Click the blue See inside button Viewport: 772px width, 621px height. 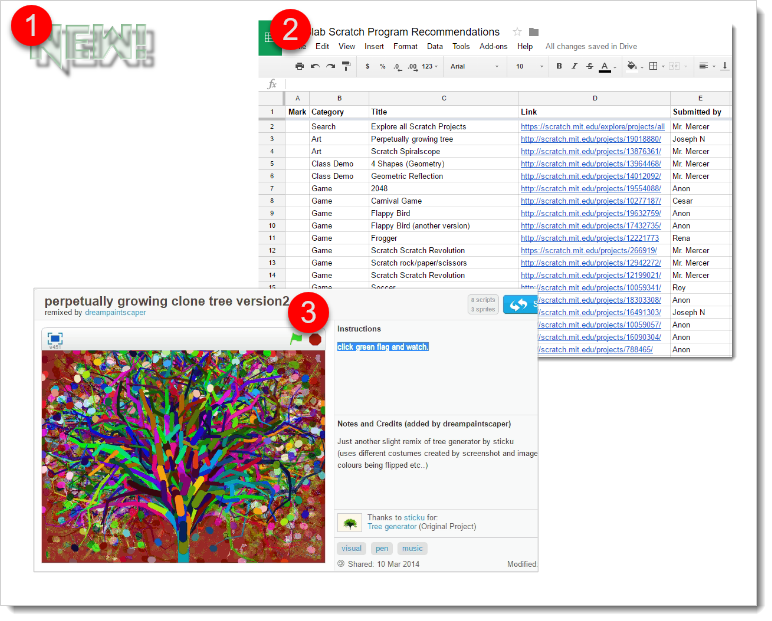click(x=520, y=305)
